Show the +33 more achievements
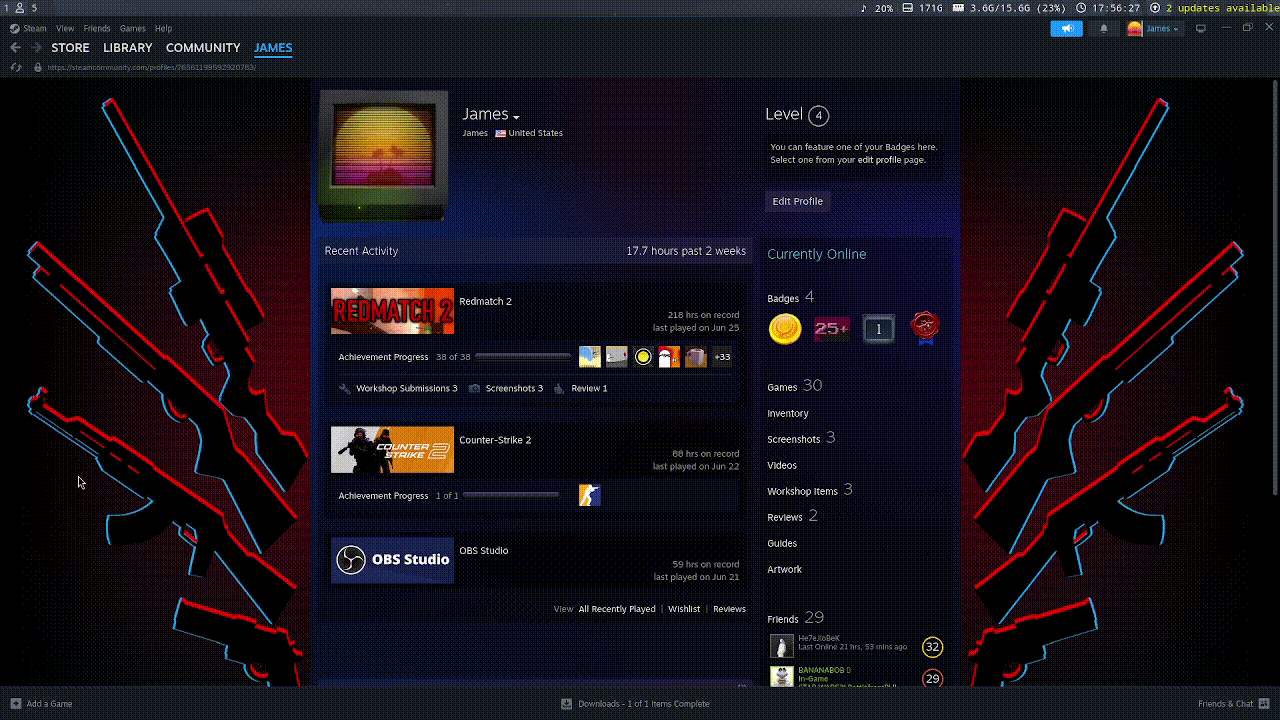The image size is (1280, 720). click(722, 357)
